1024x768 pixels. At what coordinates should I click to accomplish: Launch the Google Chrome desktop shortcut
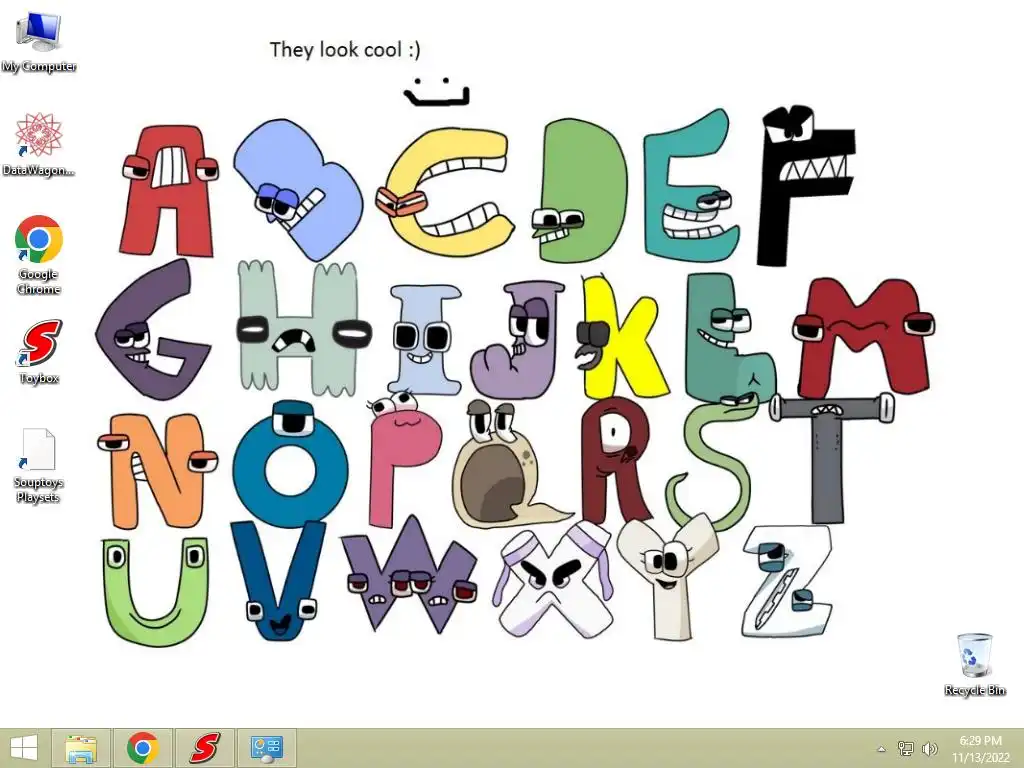click(39, 255)
